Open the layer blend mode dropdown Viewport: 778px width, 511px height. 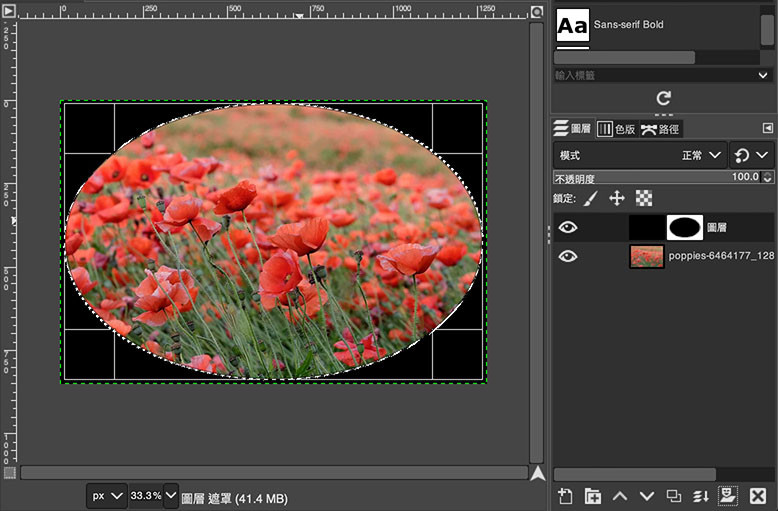coord(640,156)
